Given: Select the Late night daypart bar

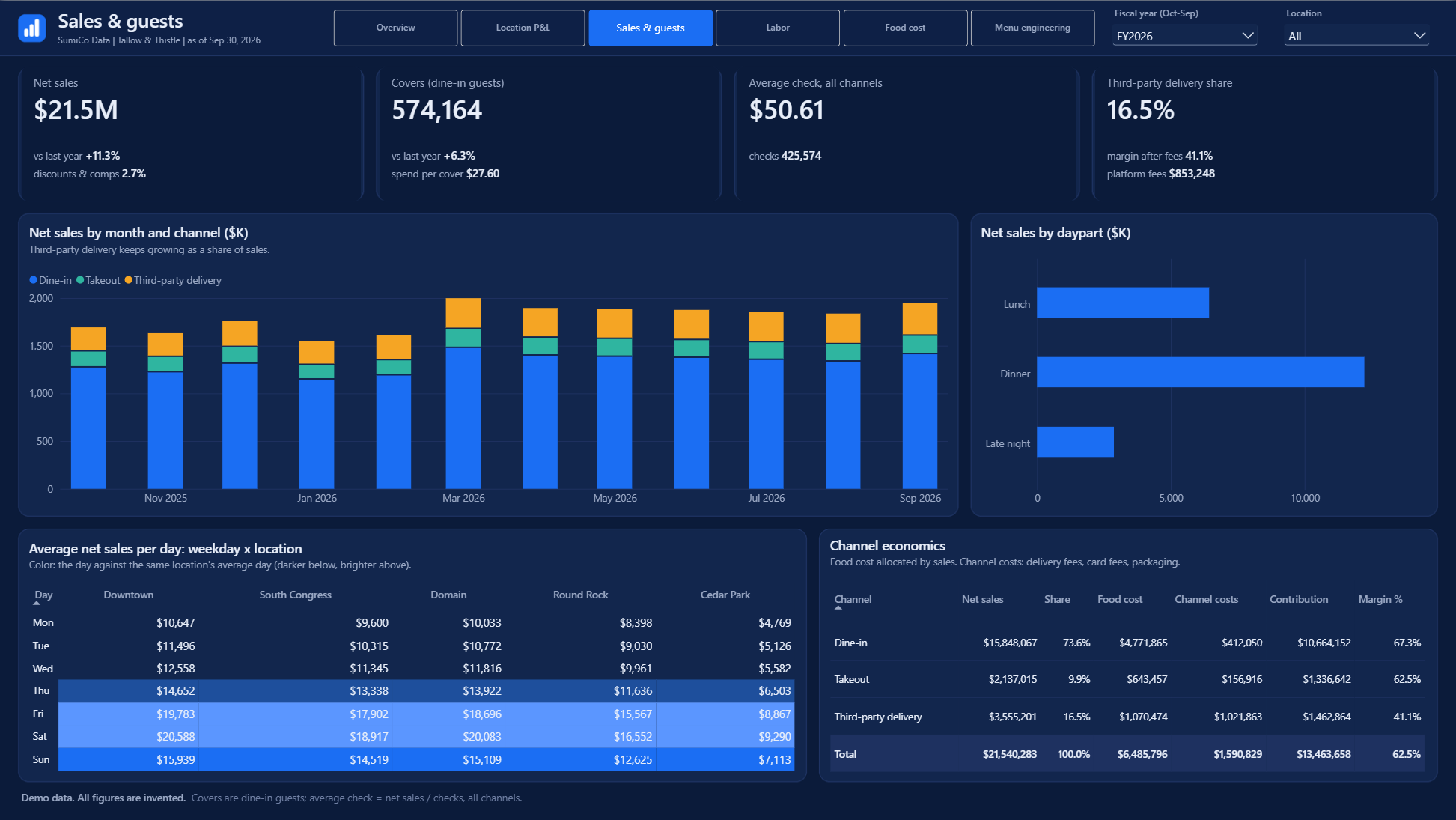Looking at the screenshot, I should 1075,442.
